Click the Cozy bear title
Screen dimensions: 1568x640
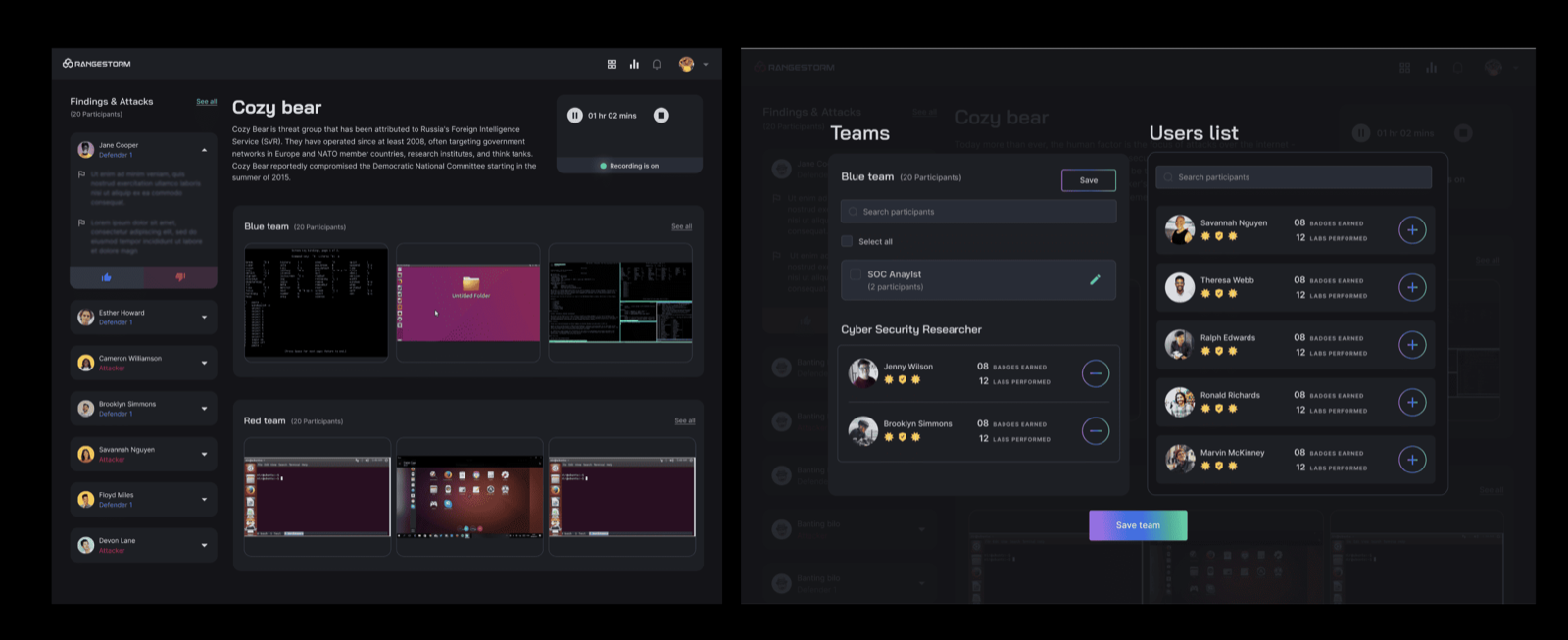point(276,108)
